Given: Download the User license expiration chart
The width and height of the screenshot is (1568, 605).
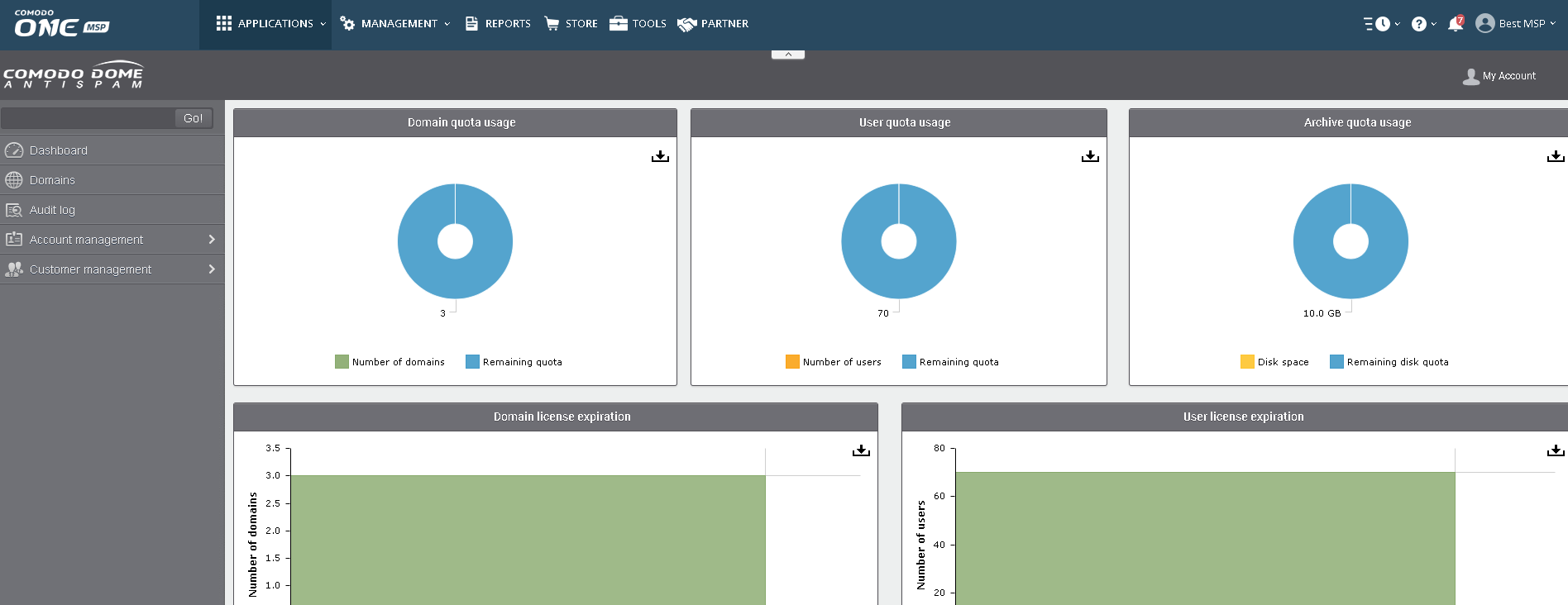Looking at the screenshot, I should [x=1556, y=450].
